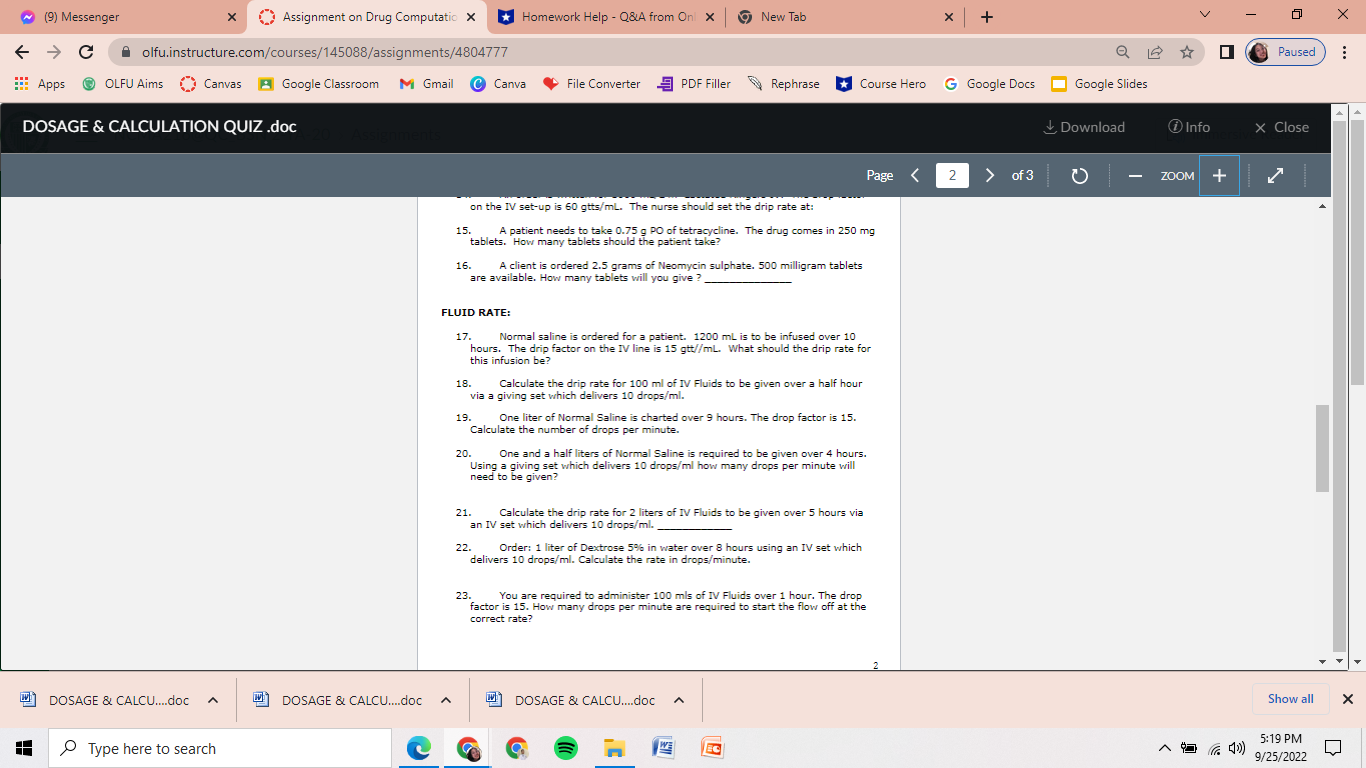The height and width of the screenshot is (768, 1366).
Task: Open third DOSAGE & CALCU download options chevron
Action: point(679,700)
